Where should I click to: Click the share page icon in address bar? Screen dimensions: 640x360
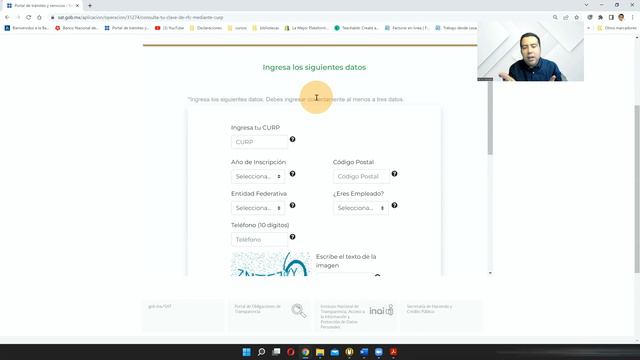click(x=566, y=18)
